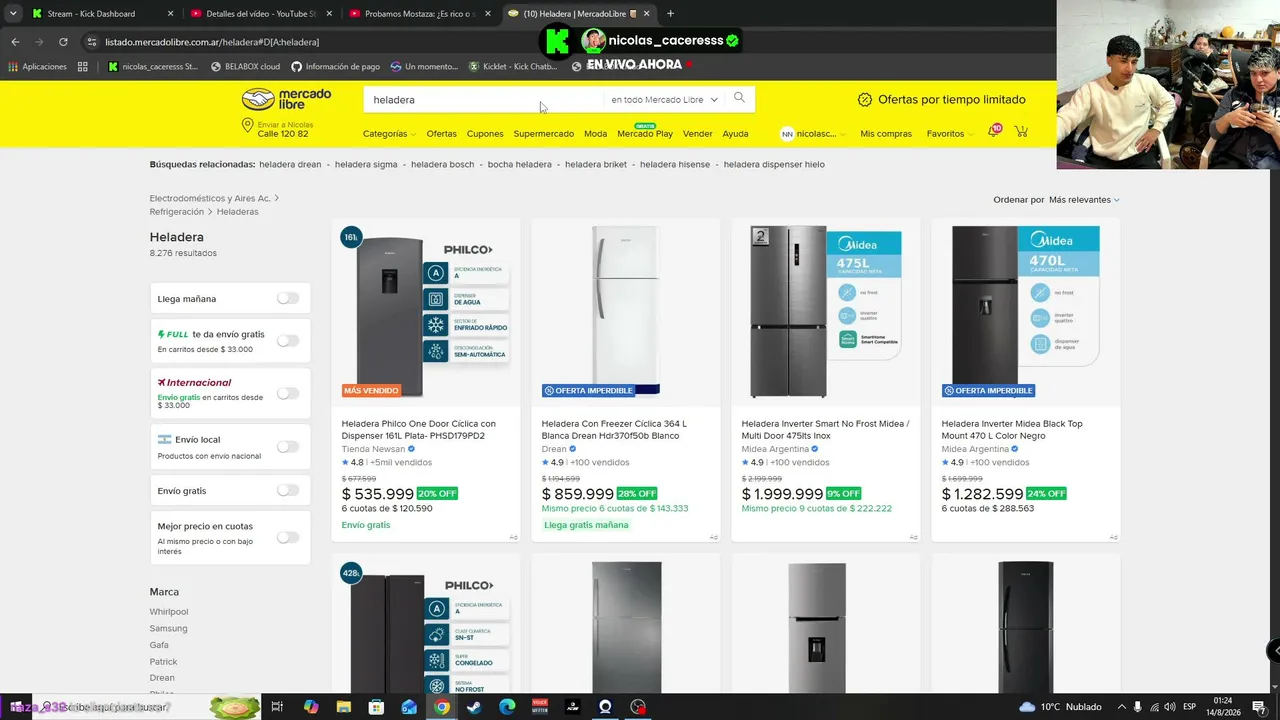Filter by Samsung brand
The width and height of the screenshot is (1280, 720).
point(168,629)
